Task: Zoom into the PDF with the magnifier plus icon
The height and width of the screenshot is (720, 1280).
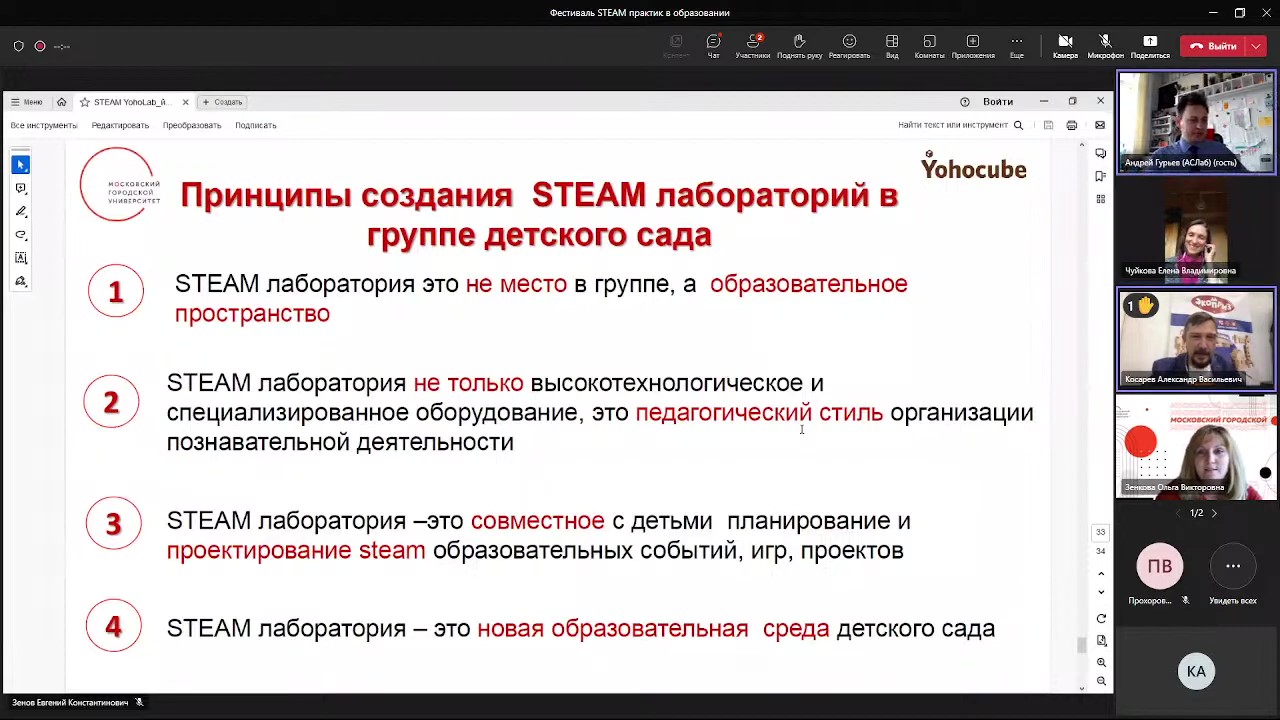Action: (1101, 662)
